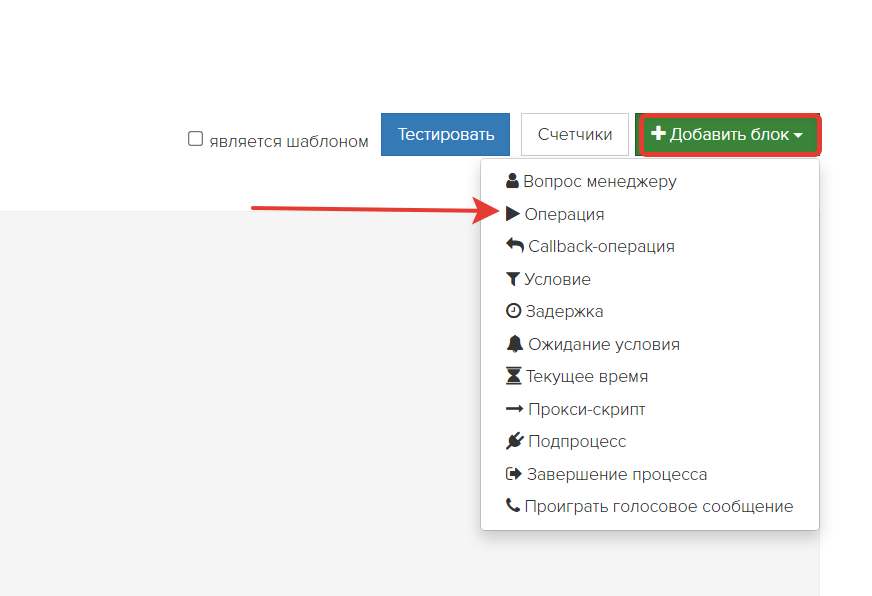Click the plug icon beside Подпроцесс
This screenshot has height=596, width=872.
pyautogui.click(x=514, y=441)
